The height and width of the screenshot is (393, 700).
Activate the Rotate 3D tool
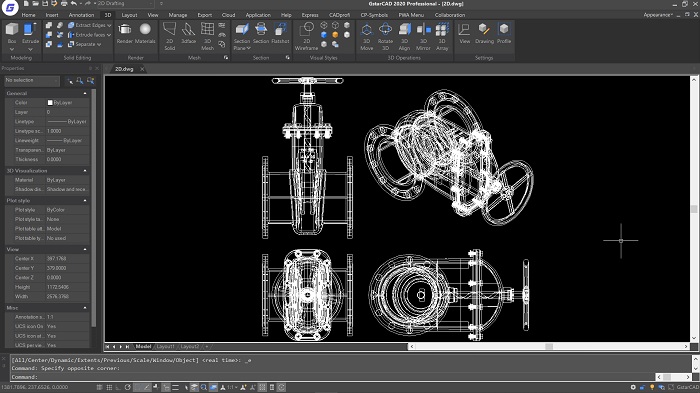tap(385, 36)
